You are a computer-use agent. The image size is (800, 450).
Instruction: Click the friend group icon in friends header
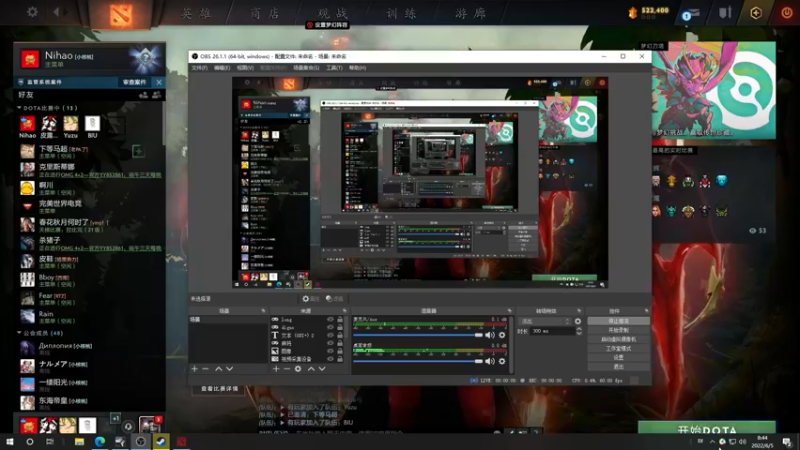click(156, 95)
